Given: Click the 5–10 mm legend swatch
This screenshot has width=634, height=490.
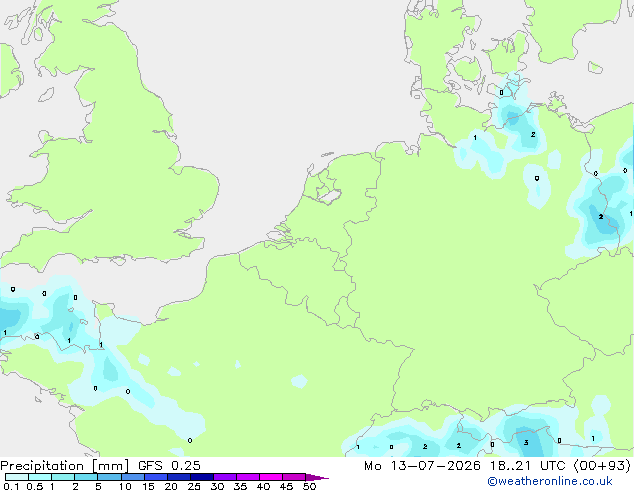Looking at the screenshot, I should [109, 477].
